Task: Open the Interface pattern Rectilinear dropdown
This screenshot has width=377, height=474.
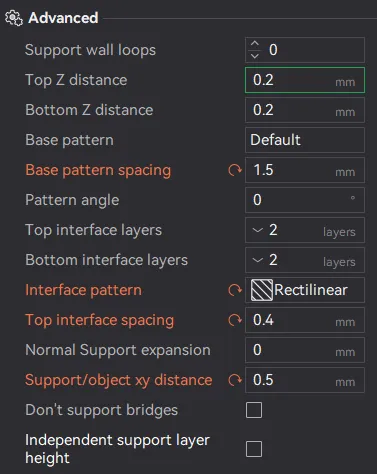Action: click(x=305, y=290)
